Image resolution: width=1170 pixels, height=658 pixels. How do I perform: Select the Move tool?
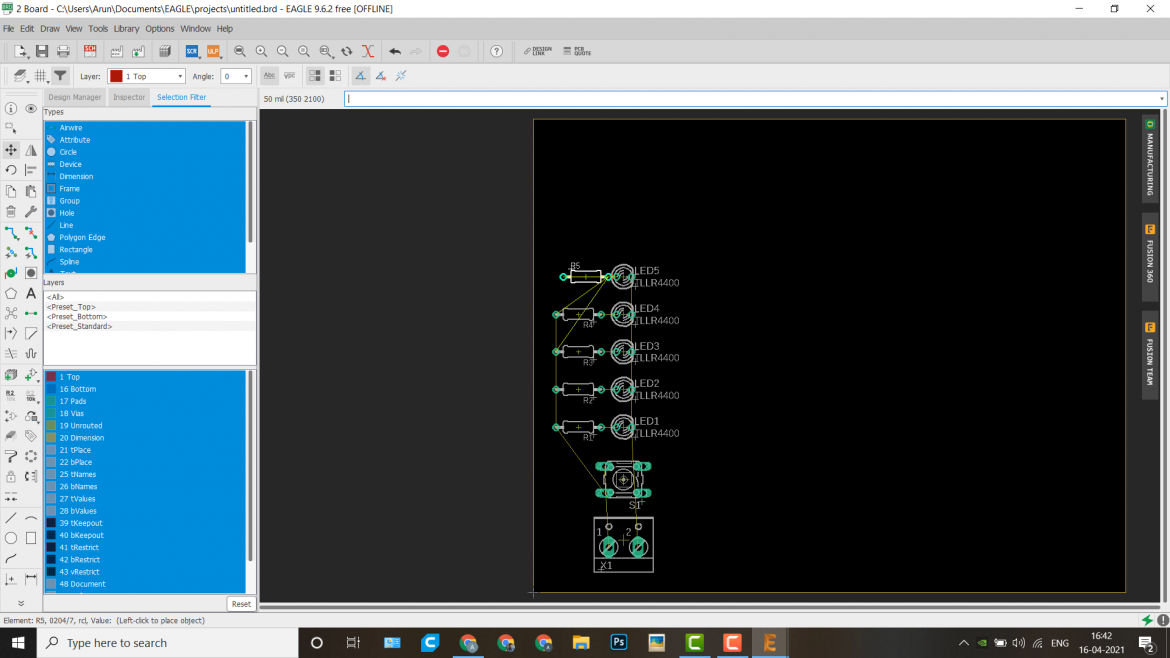coord(11,150)
